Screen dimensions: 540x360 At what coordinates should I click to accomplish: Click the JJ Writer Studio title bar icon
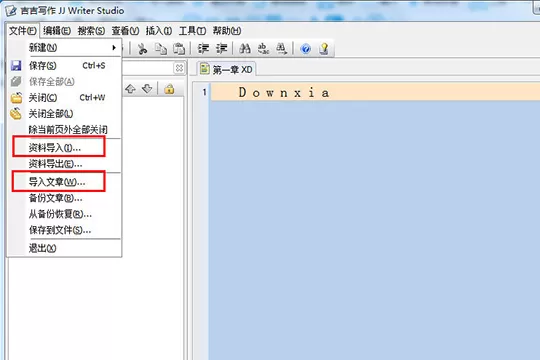point(11,11)
